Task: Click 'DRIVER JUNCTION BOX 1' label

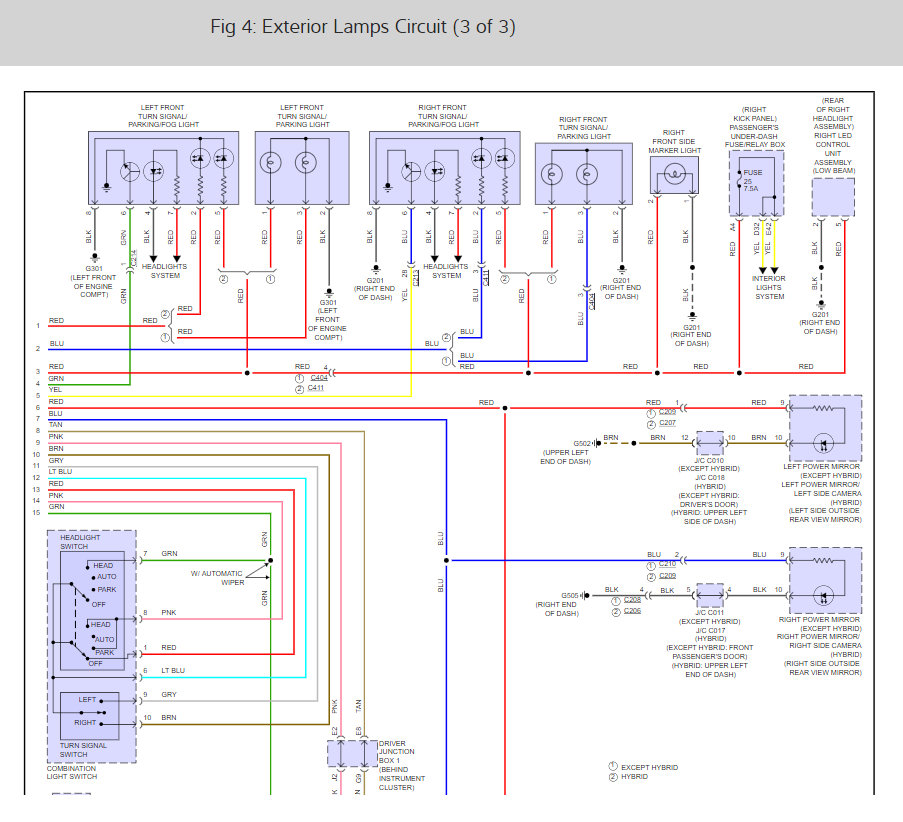Action: [x=397, y=752]
